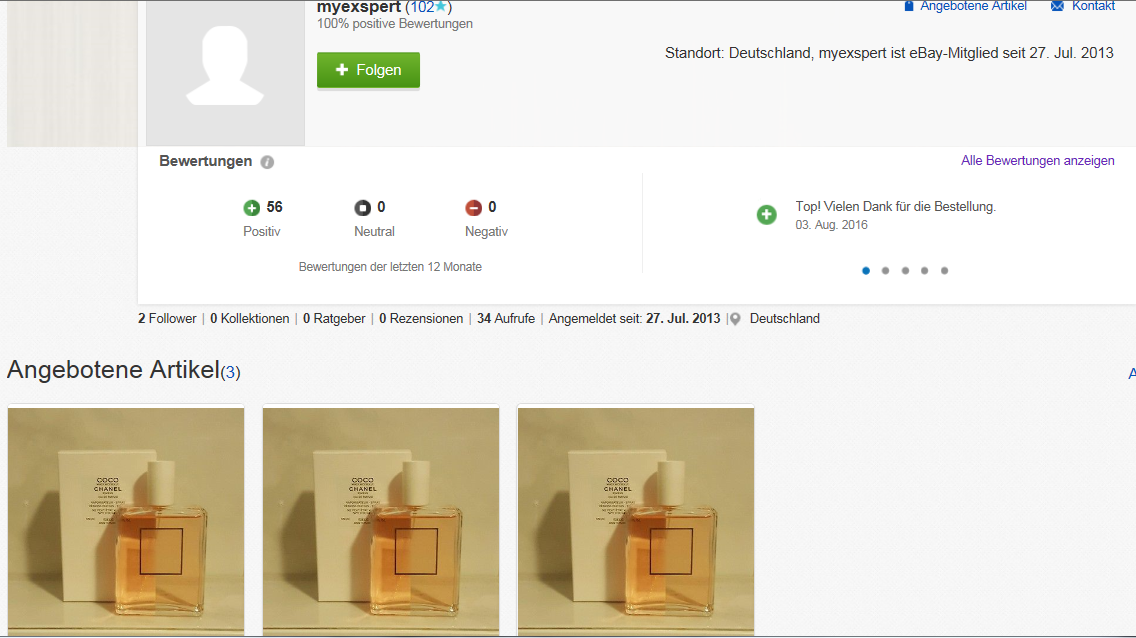
Task: Click the green positive feedback plus icon
Action: click(x=251, y=208)
